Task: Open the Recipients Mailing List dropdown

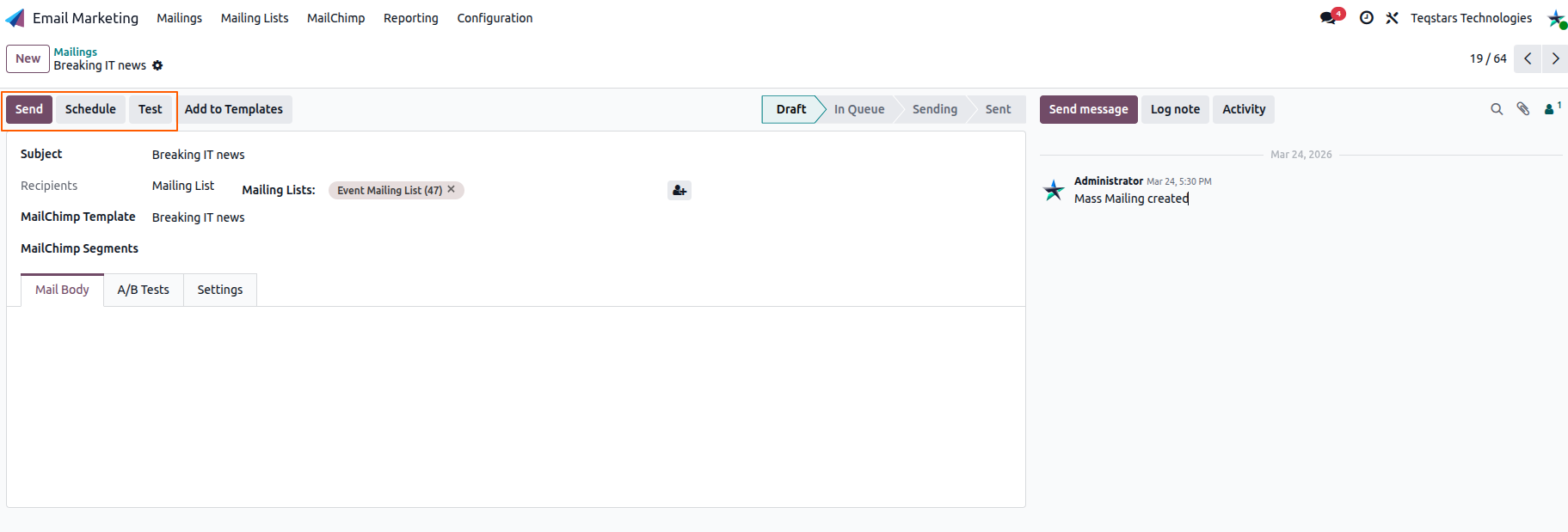Action: pyautogui.click(x=183, y=186)
